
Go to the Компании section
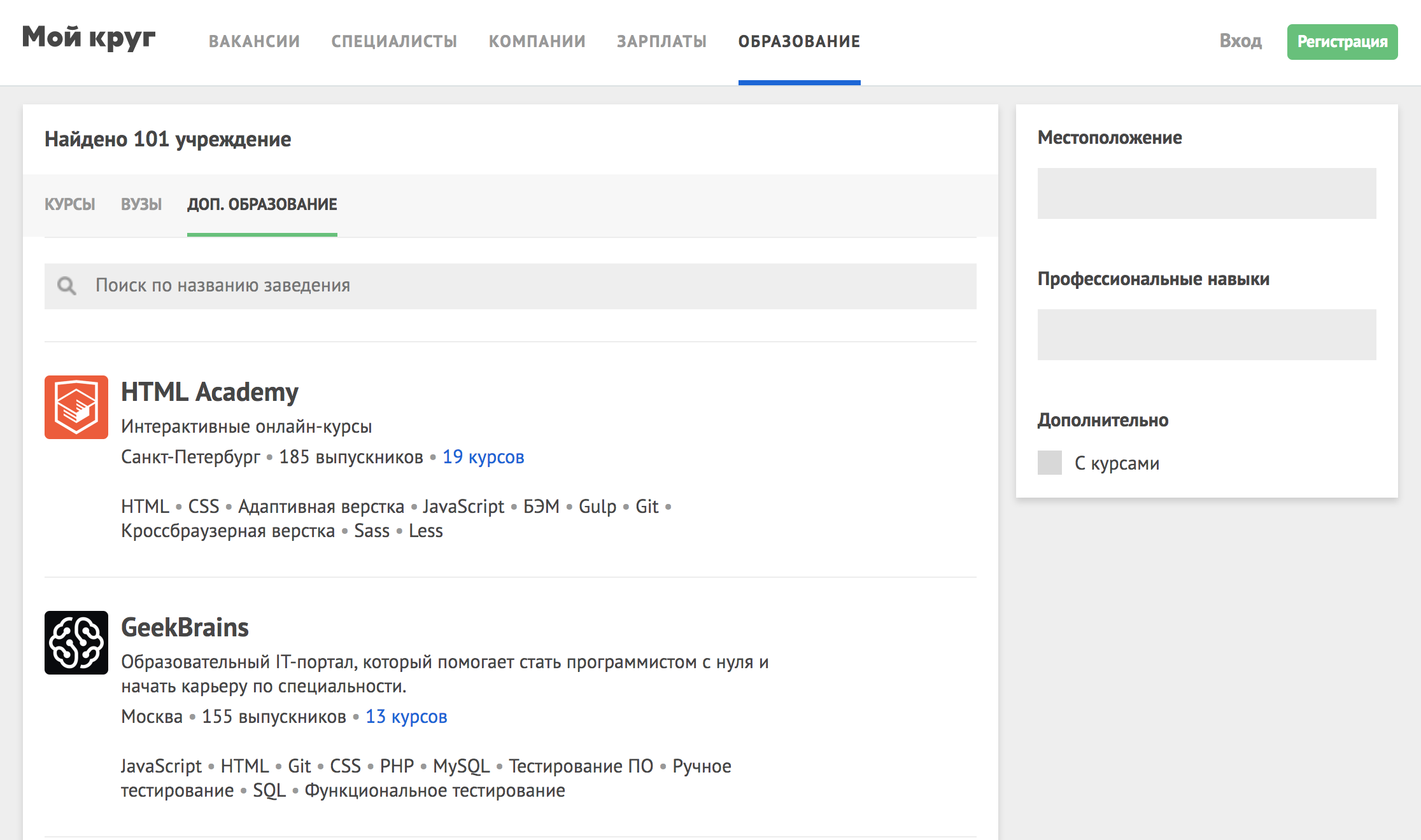click(537, 41)
